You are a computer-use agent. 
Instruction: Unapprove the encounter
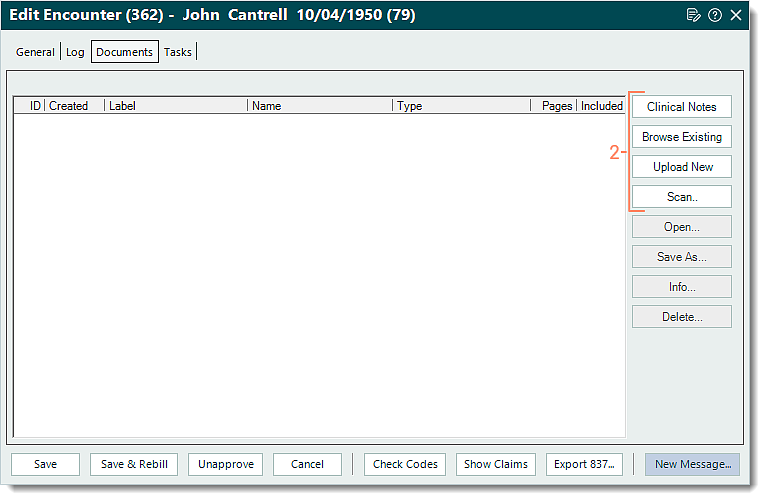(x=225, y=464)
